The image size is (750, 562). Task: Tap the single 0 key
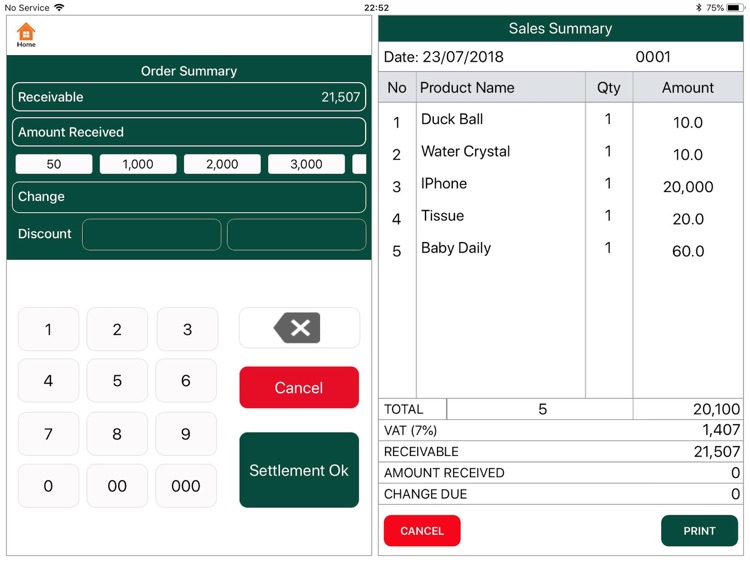click(48, 486)
